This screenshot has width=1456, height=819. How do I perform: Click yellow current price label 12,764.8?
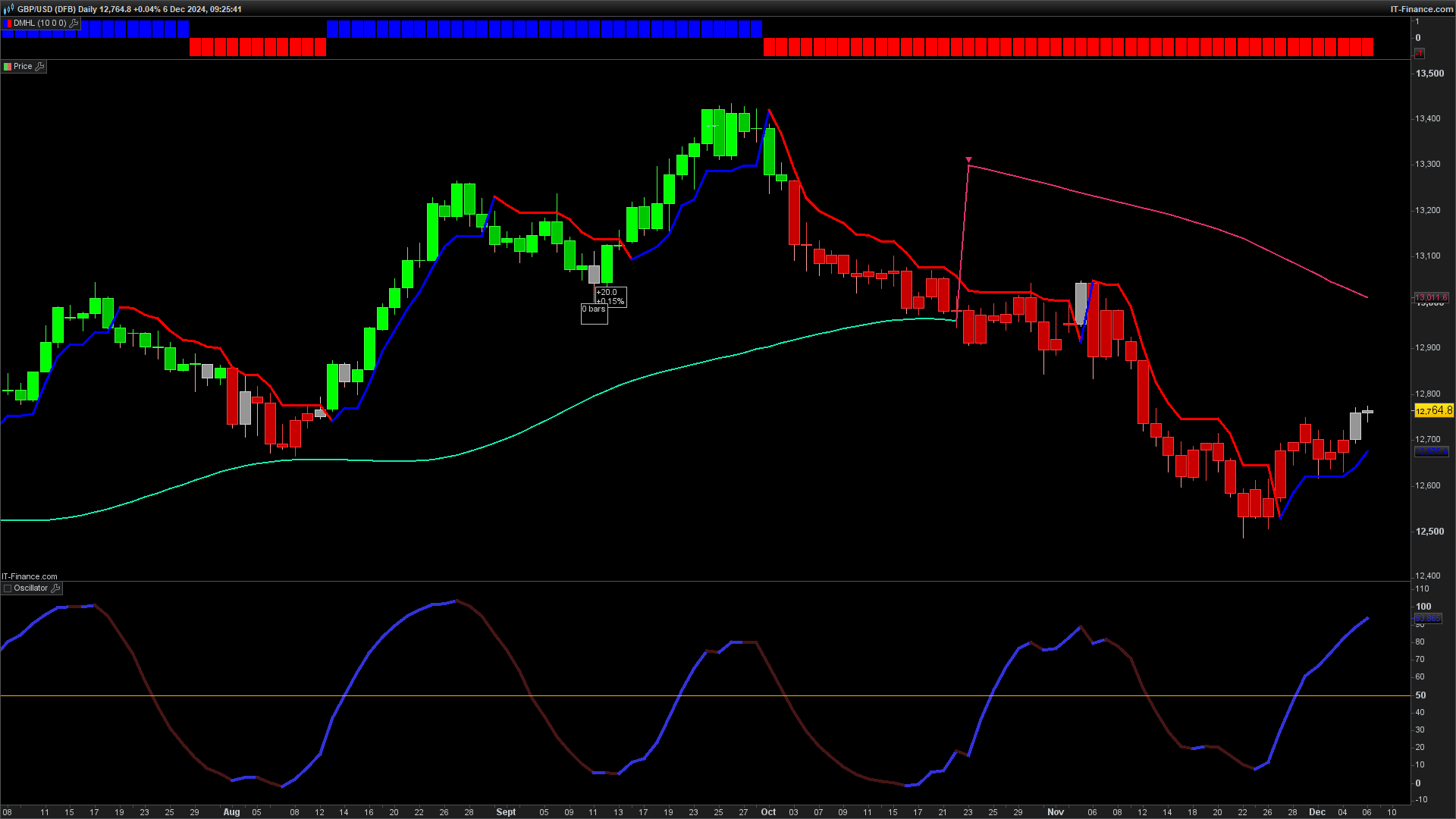tap(1433, 410)
